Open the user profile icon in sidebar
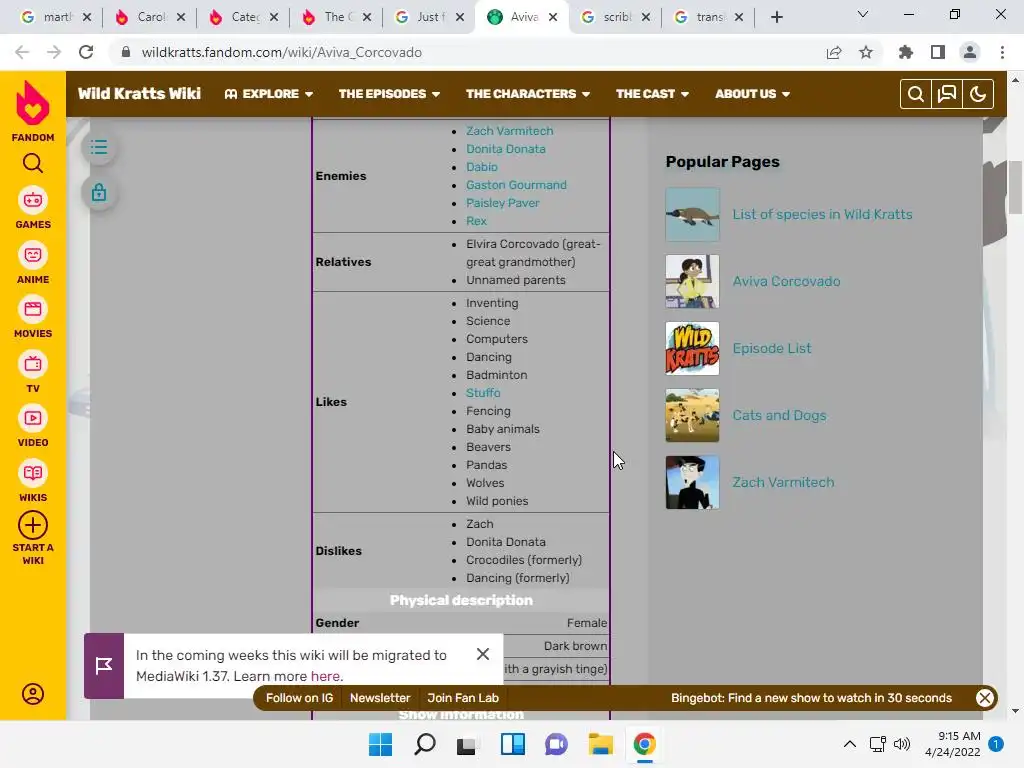Viewport: 1024px width, 768px height. [x=33, y=694]
